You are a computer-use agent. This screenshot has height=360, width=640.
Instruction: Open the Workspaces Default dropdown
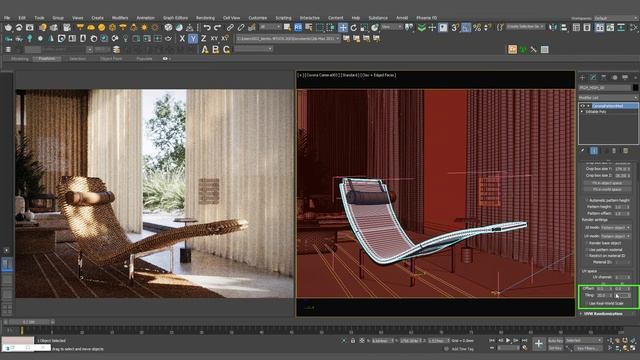coord(616,18)
